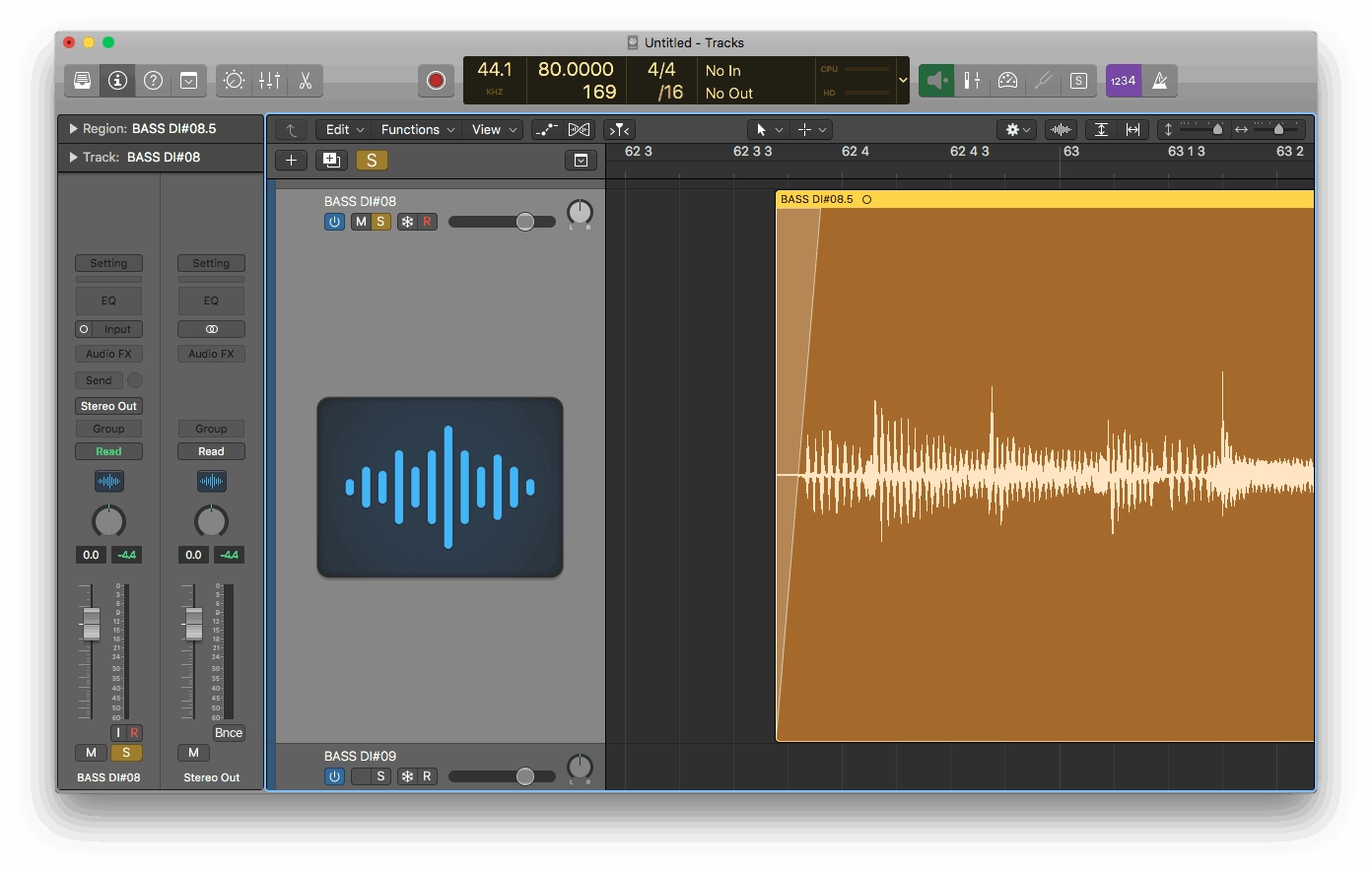Show automation using the curve icon
The height and width of the screenshot is (872, 1372).
click(x=547, y=130)
